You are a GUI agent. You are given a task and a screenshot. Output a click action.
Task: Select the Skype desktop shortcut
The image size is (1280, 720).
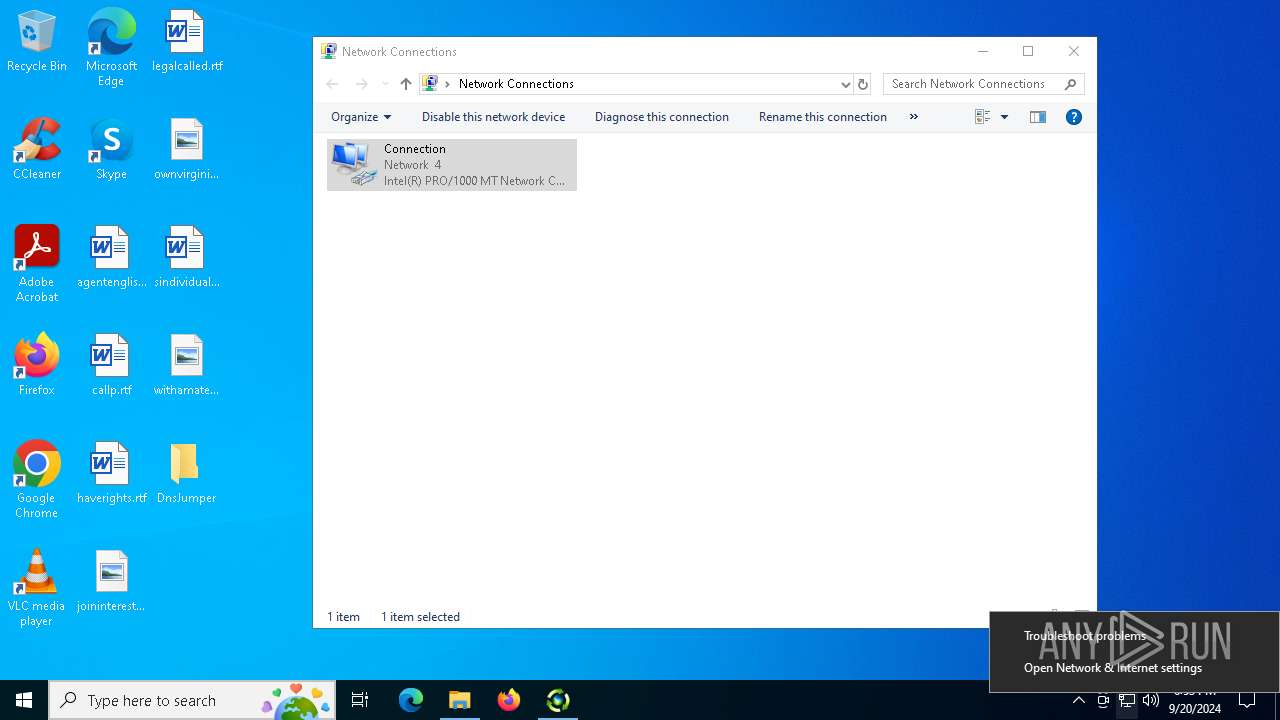[111, 150]
